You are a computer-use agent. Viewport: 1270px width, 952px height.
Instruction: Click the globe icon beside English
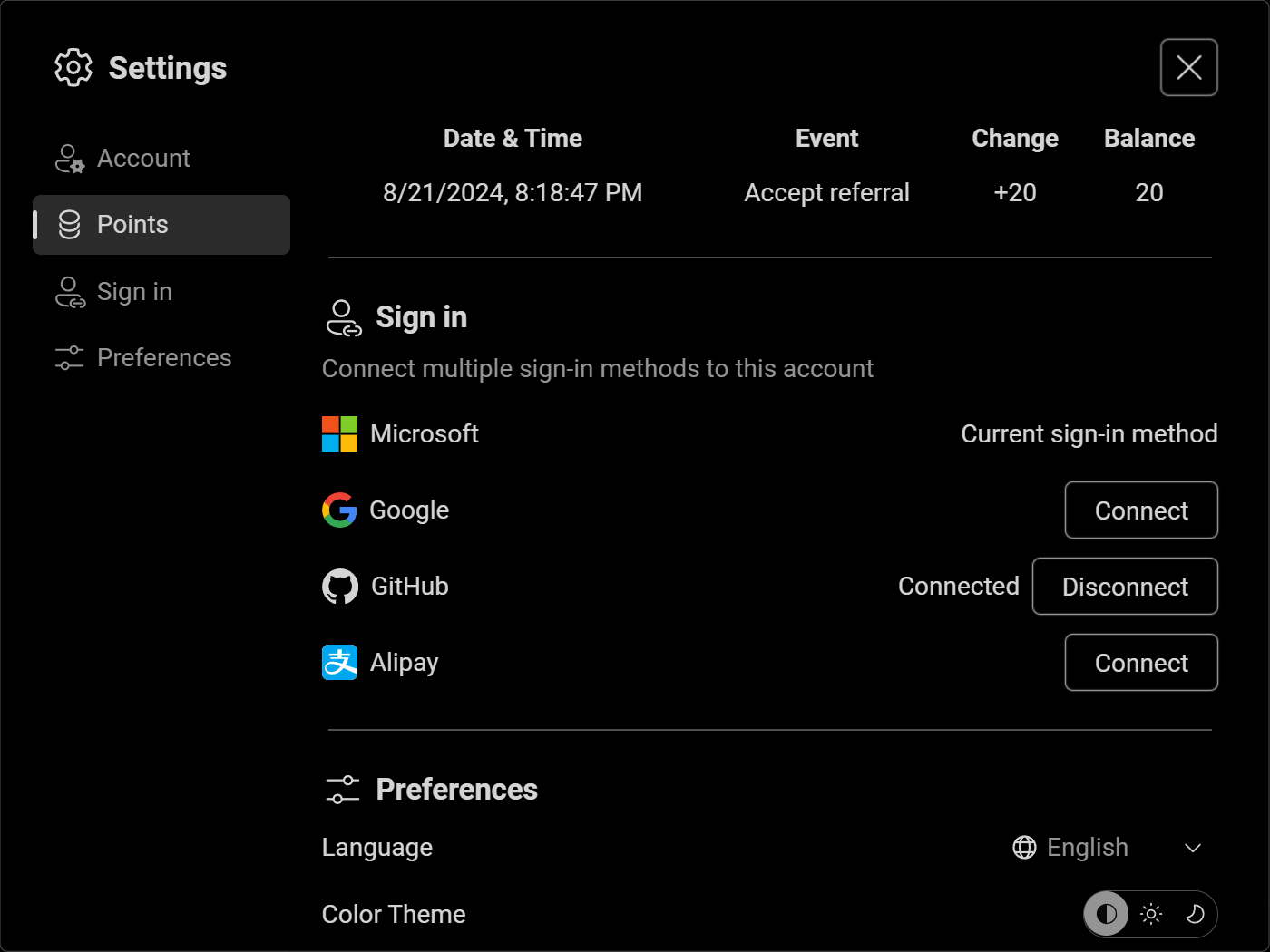click(1024, 848)
